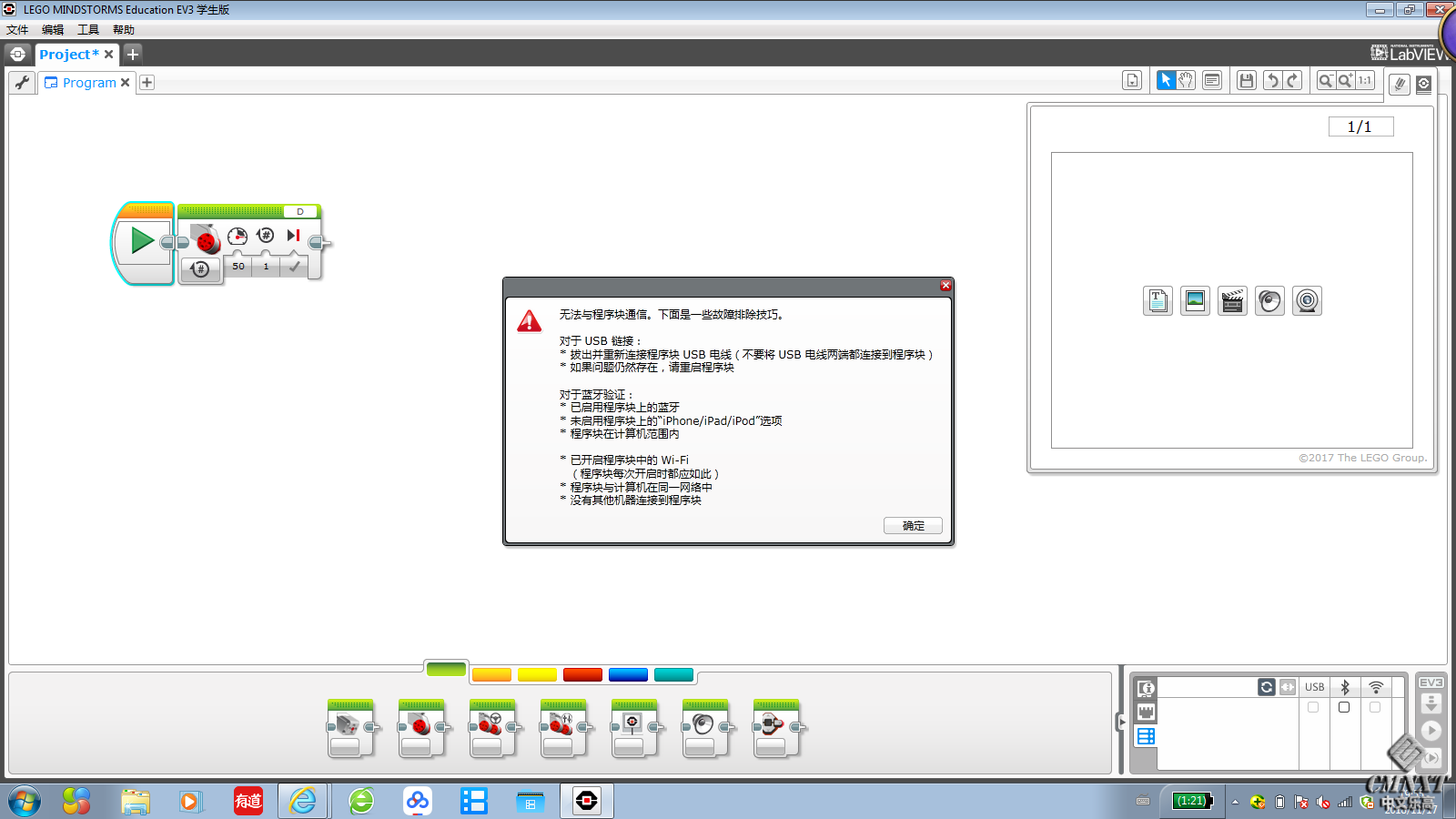Image resolution: width=1456 pixels, height=819 pixels.
Task: Open motor block mode selector
Action: click(x=201, y=268)
